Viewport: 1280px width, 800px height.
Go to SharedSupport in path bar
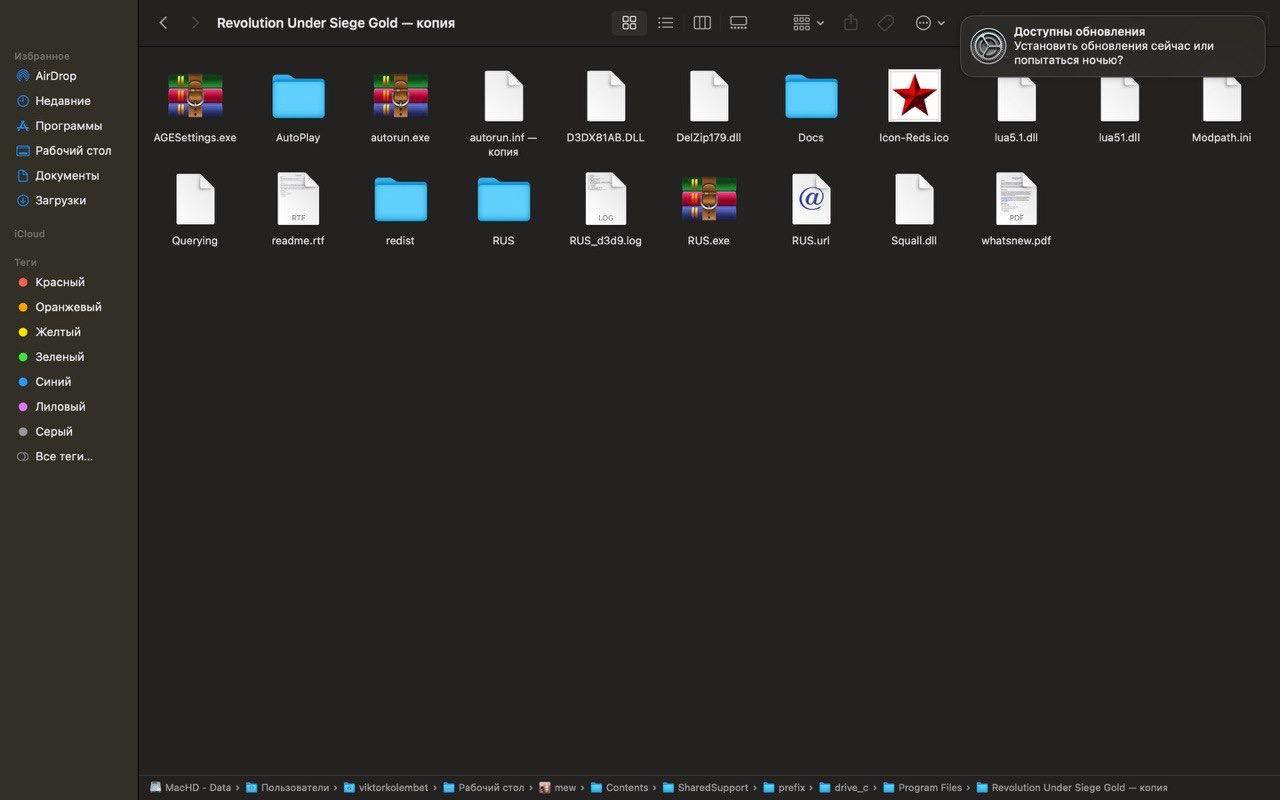tap(705, 788)
